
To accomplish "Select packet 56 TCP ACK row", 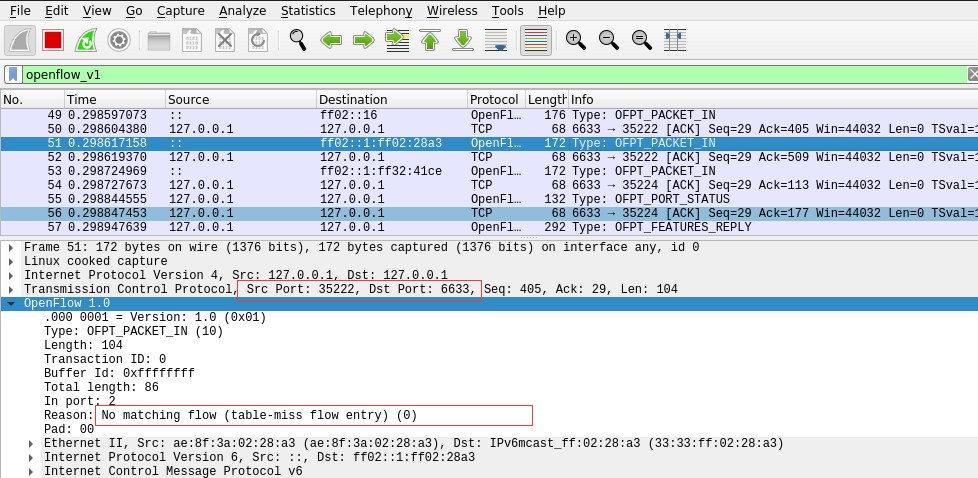I will click(489, 213).
